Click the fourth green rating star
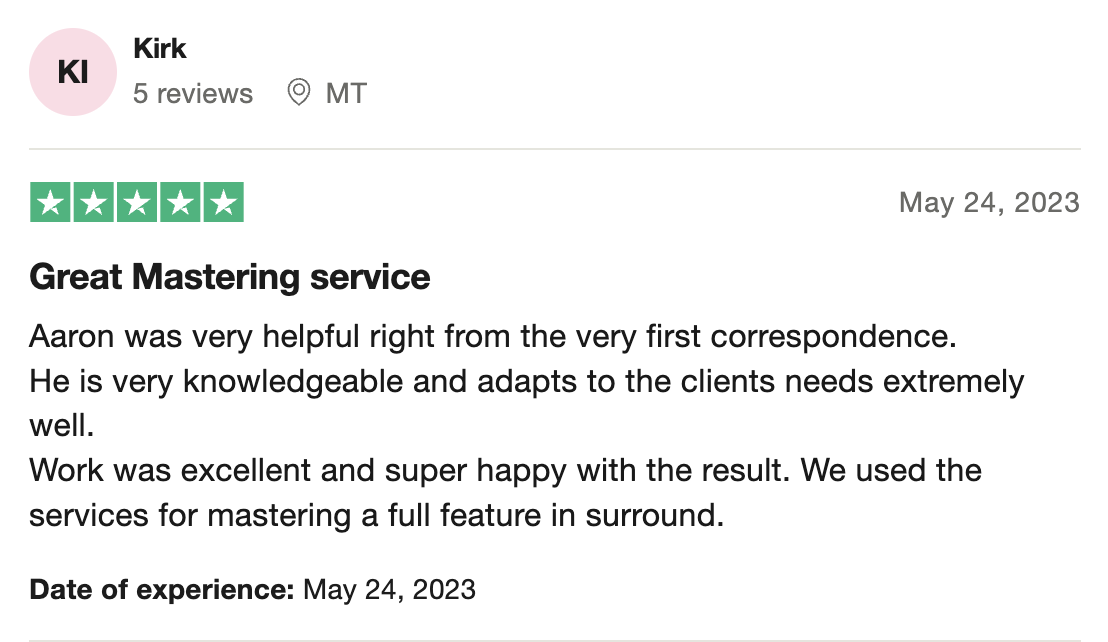This screenshot has width=1108, height=642. pyautogui.click(x=180, y=203)
